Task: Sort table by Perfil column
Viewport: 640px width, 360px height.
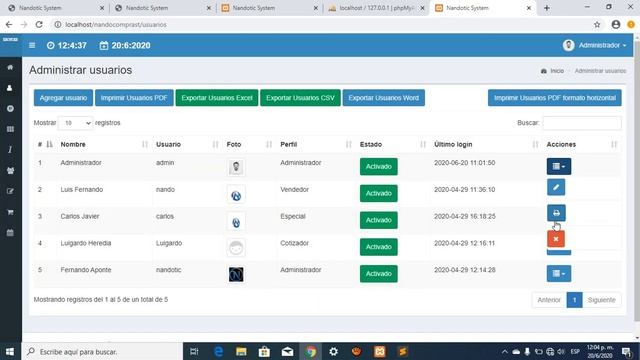Action: pyautogui.click(x=316, y=144)
